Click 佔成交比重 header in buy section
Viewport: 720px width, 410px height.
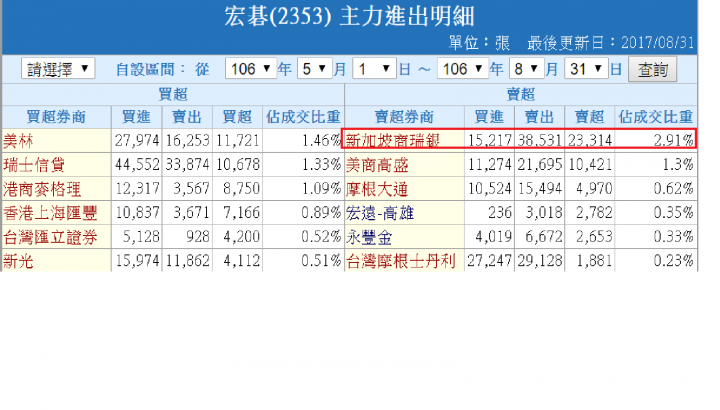click(x=303, y=117)
